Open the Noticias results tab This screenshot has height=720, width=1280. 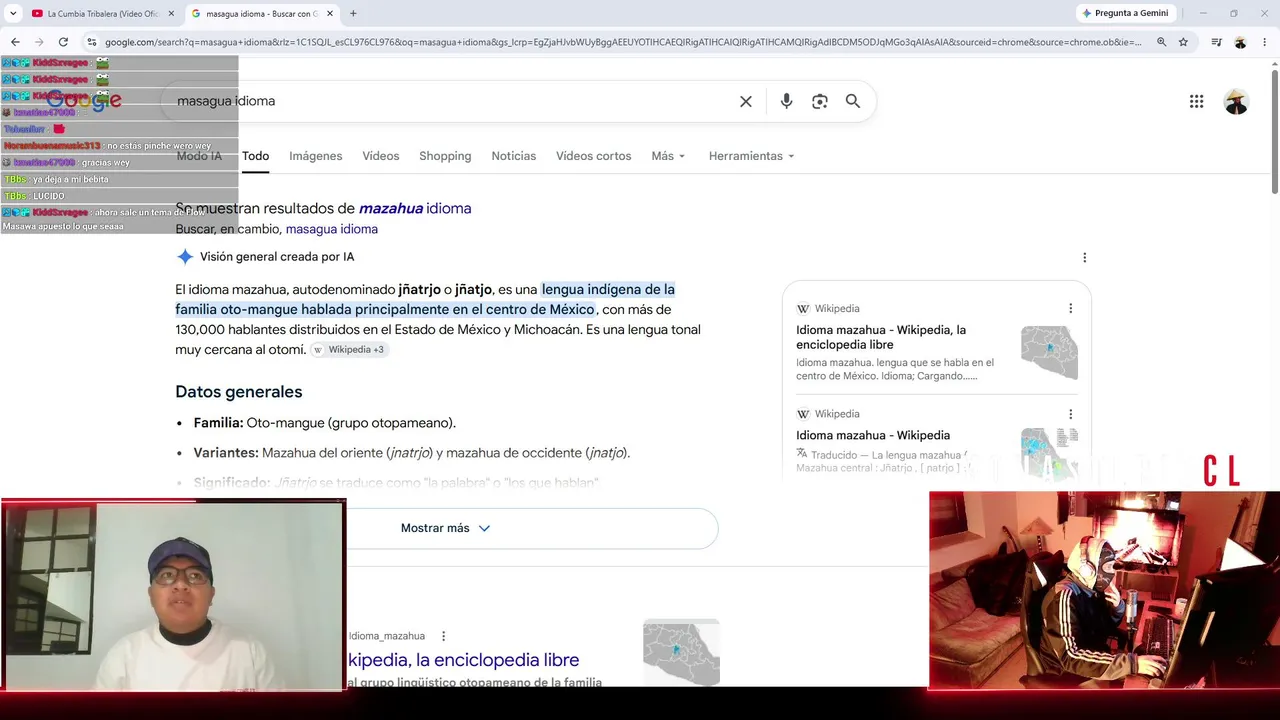tap(514, 156)
